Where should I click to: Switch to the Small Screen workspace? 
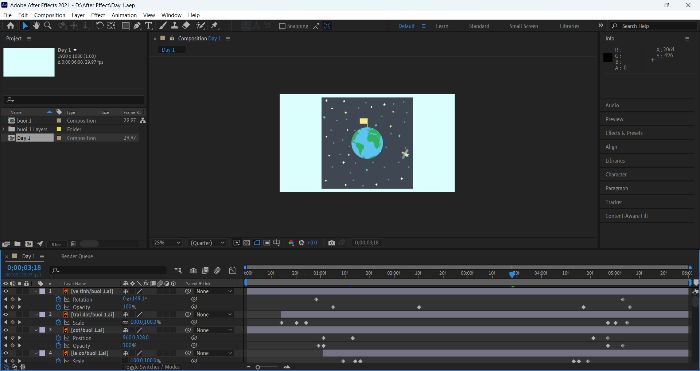point(524,26)
